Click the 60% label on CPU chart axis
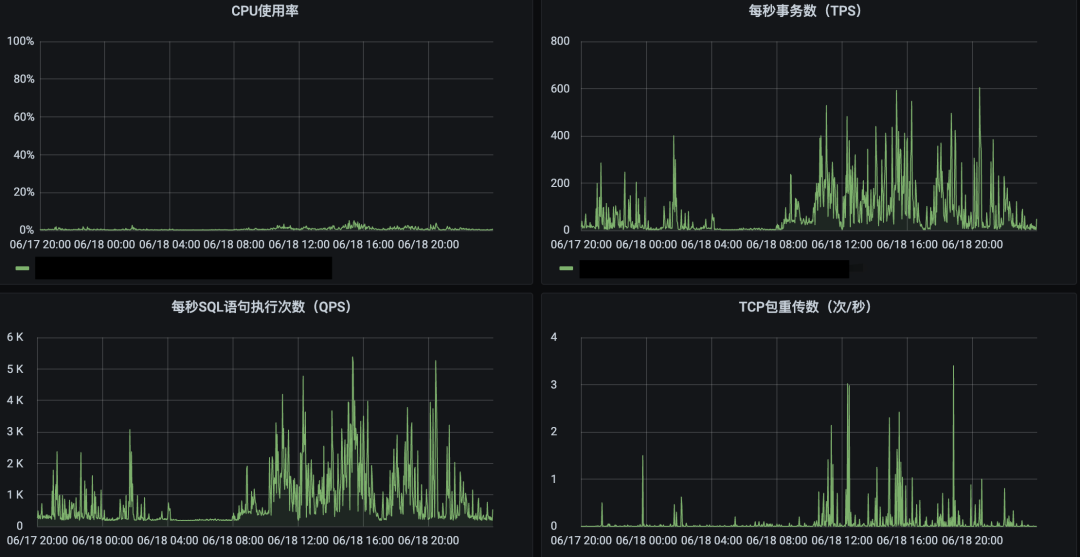 pos(23,117)
